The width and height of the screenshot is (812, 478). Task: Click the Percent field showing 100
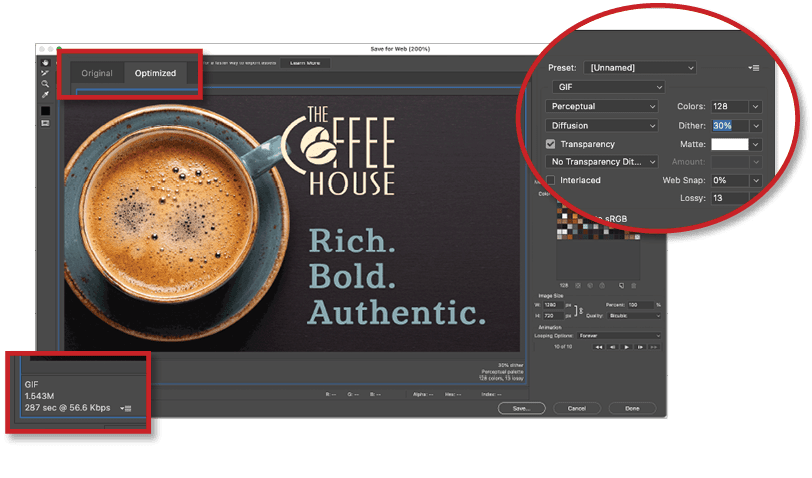[x=641, y=305]
